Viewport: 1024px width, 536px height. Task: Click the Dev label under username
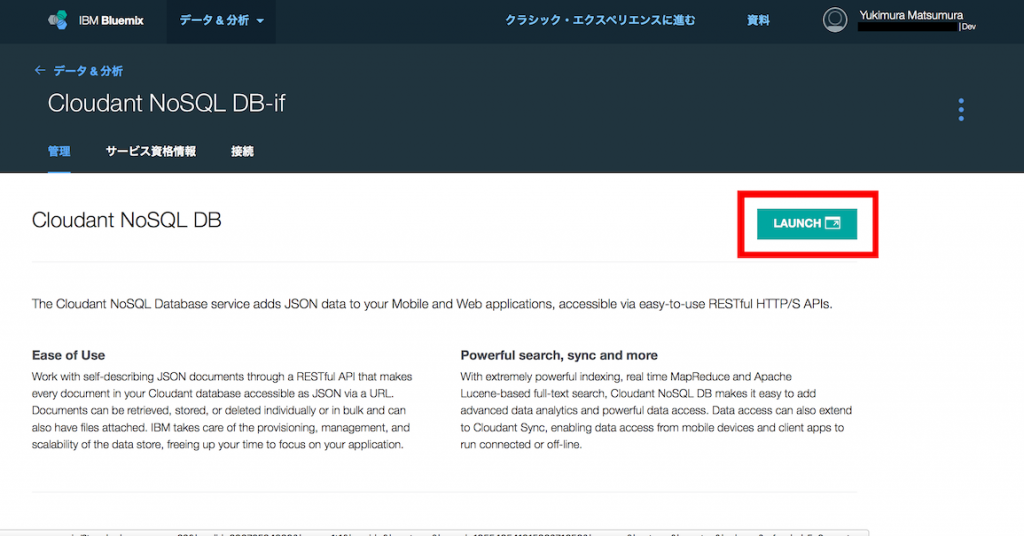(x=968, y=27)
